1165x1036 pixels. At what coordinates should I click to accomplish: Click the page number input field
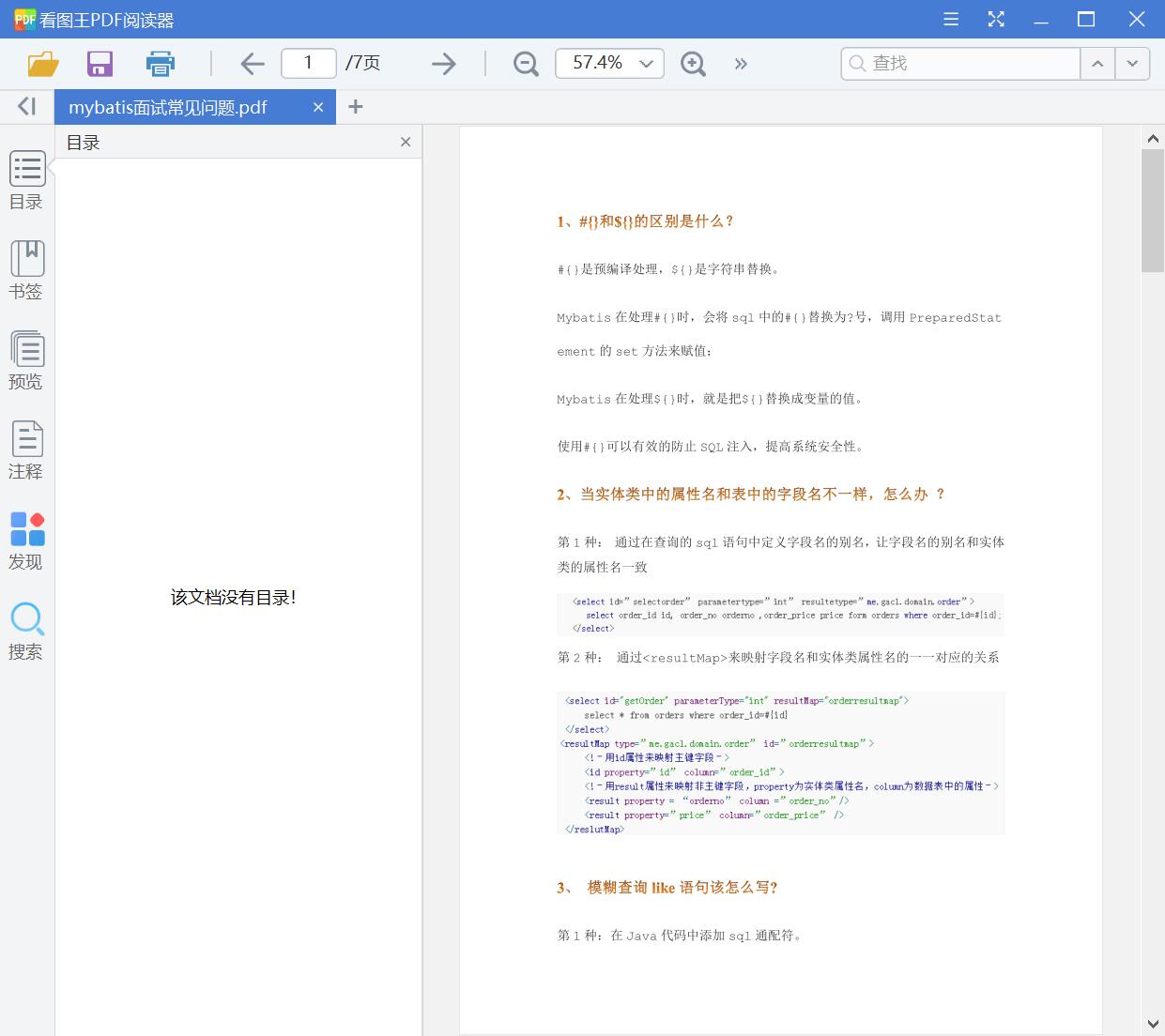click(309, 63)
